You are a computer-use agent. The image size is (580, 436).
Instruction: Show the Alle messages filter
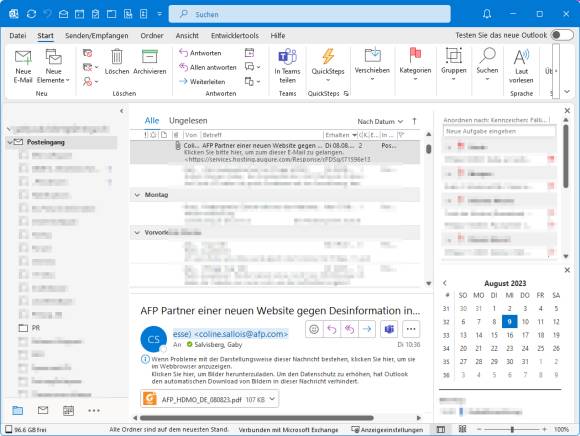[152, 121]
